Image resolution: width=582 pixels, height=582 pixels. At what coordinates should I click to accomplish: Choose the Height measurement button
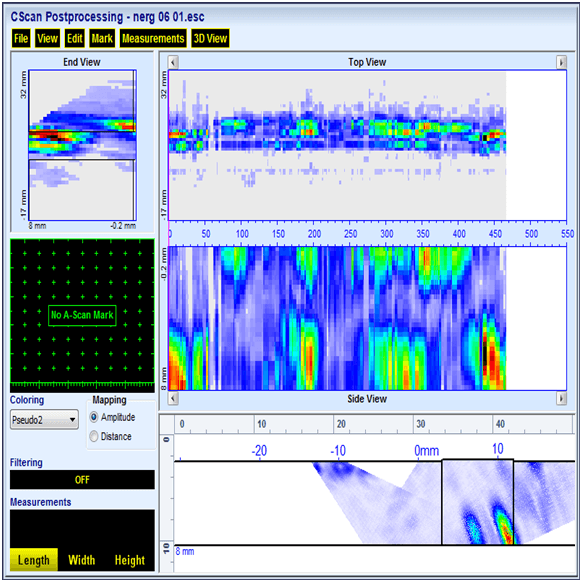pyautogui.click(x=130, y=560)
